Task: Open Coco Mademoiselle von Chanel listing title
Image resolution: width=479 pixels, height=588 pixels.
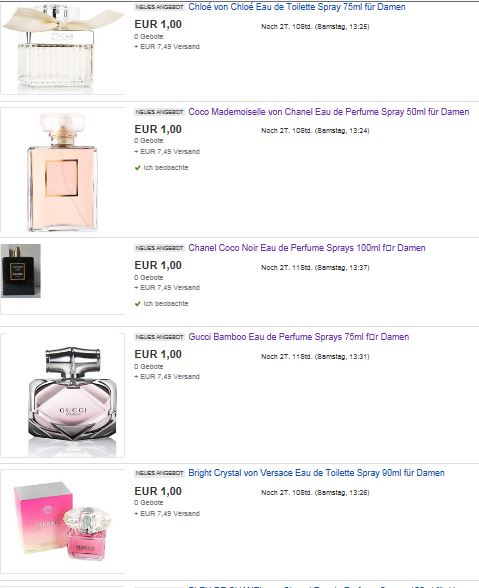Action: (x=329, y=112)
